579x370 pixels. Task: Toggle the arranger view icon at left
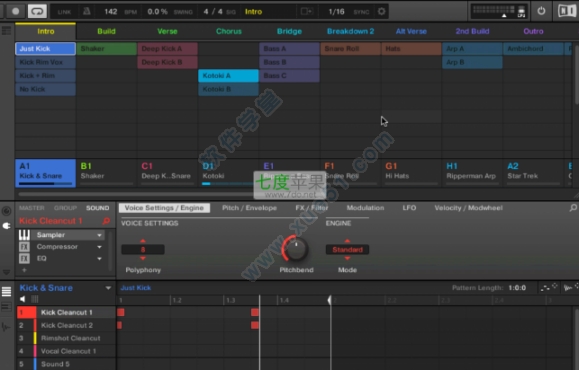6,31
